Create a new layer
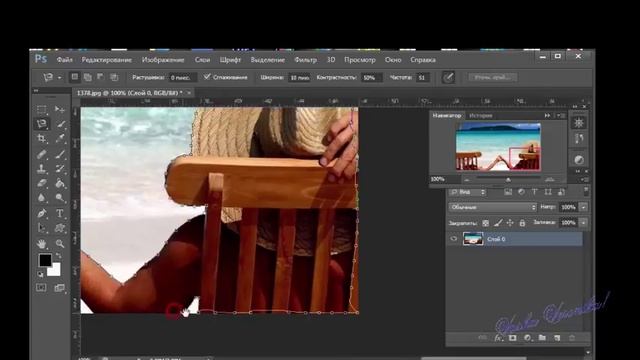Image resolution: width=640 pixels, height=360 pixels. coord(557,338)
